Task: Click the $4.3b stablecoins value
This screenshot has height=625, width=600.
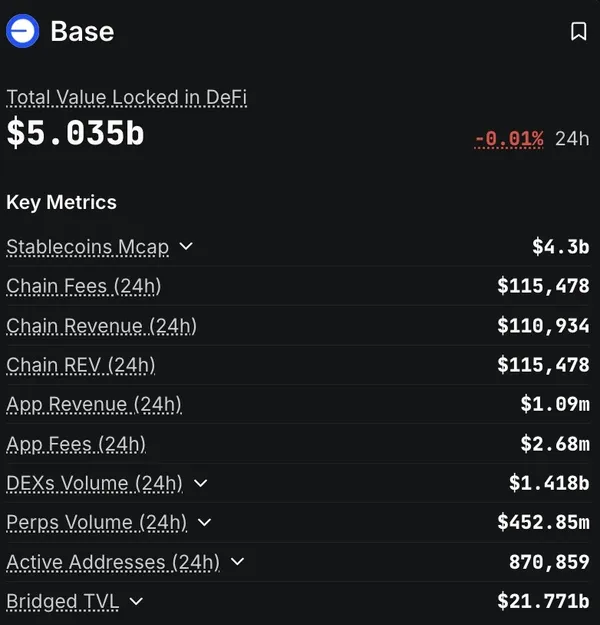Action: (560, 246)
